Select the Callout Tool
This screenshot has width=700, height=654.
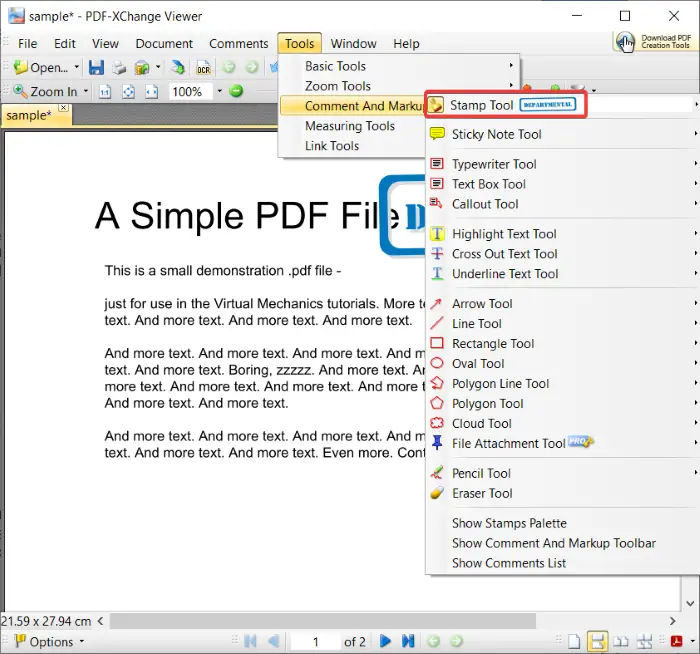pyautogui.click(x=562, y=204)
